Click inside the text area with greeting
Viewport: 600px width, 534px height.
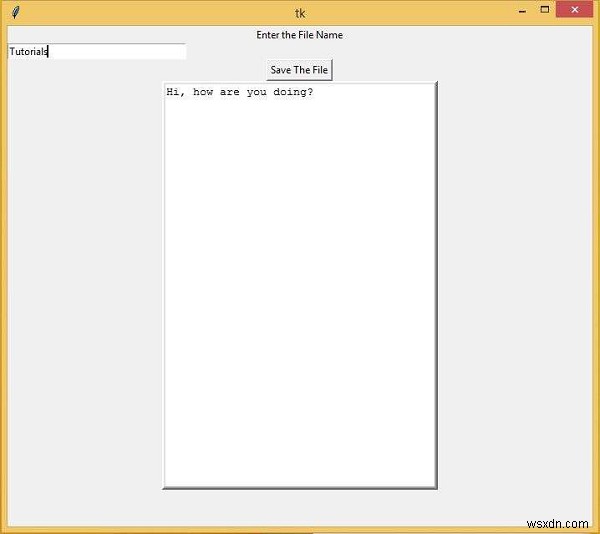[300, 285]
